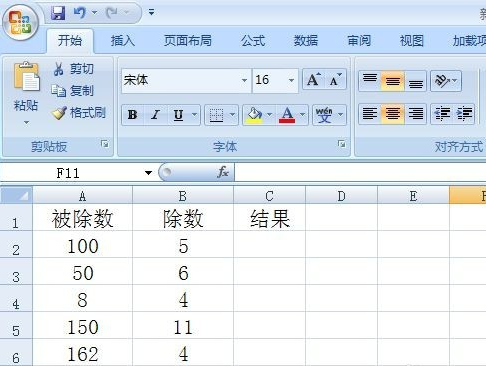Open the underline style dropdown arrow
The width and height of the screenshot is (490, 366).
coord(195,115)
